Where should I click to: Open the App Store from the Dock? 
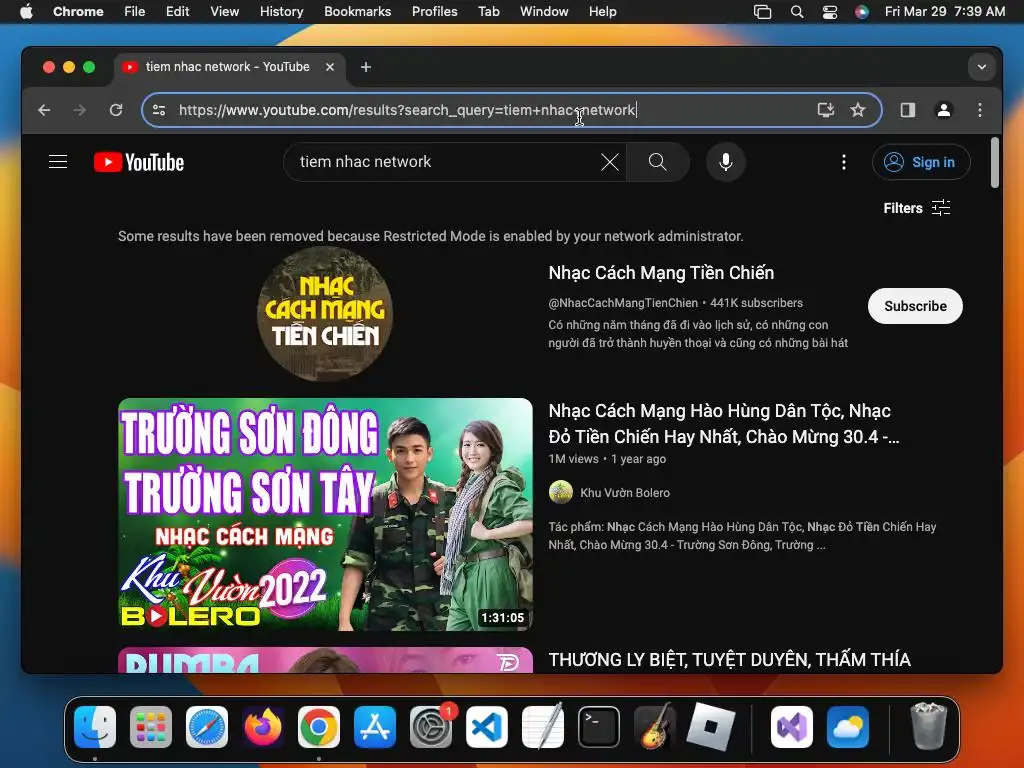(x=375, y=727)
